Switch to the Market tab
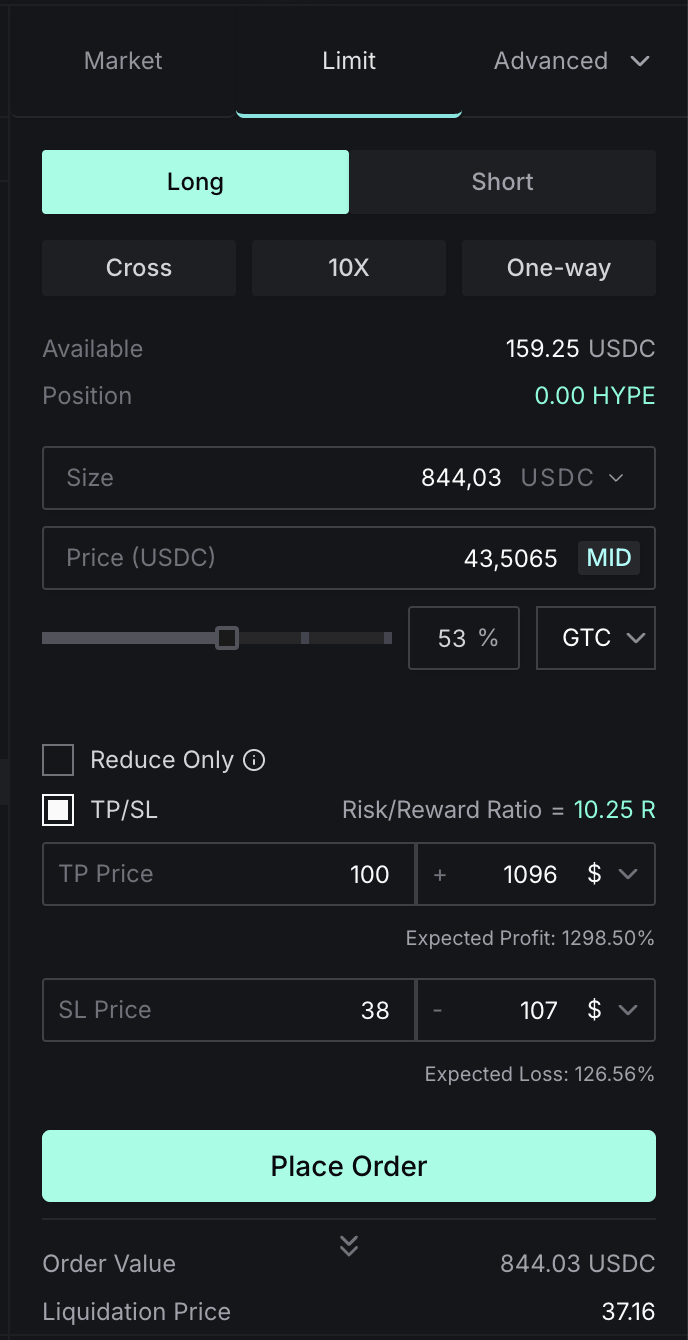688x1340 pixels. [x=122, y=61]
